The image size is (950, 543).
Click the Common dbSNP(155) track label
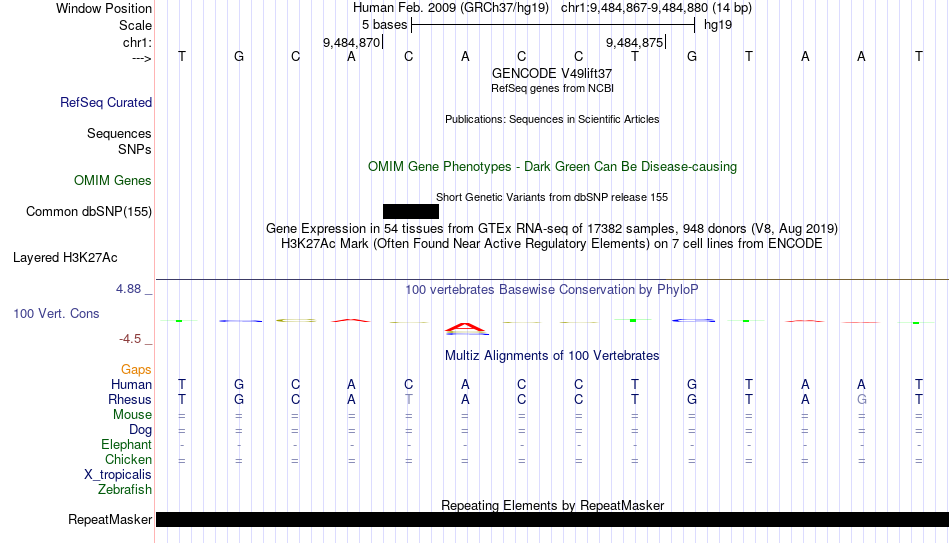pyautogui.click(x=89, y=212)
